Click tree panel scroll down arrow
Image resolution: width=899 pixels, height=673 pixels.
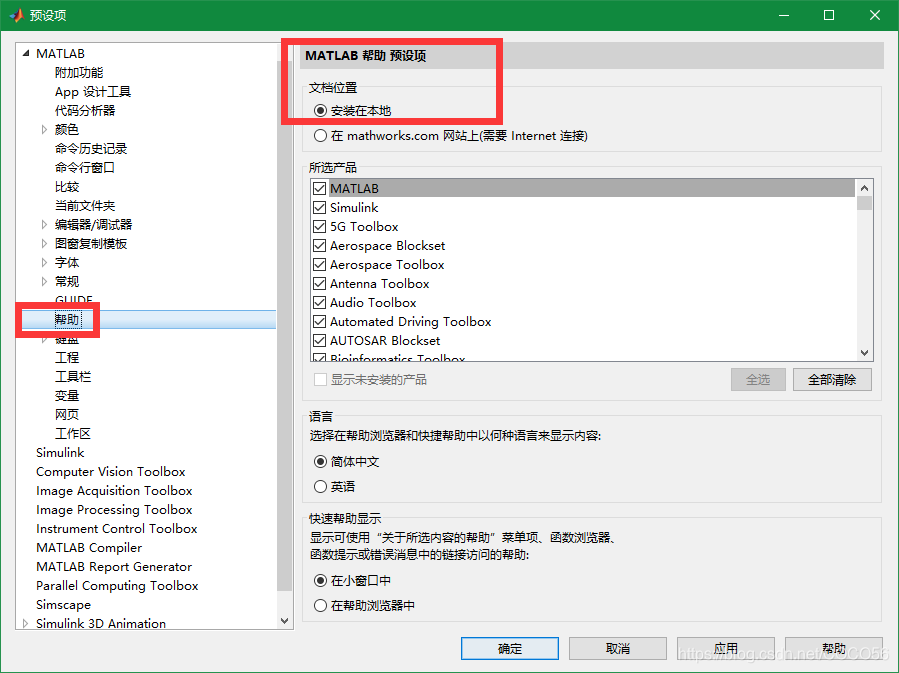point(284,621)
